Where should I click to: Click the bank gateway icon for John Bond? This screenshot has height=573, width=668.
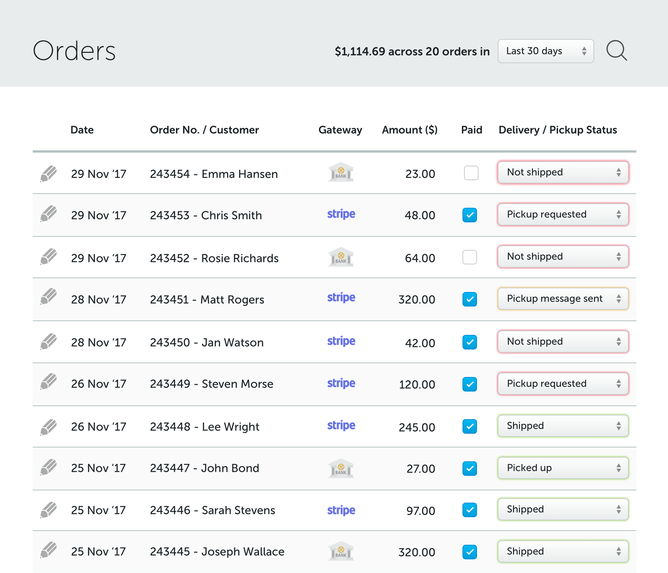341,468
